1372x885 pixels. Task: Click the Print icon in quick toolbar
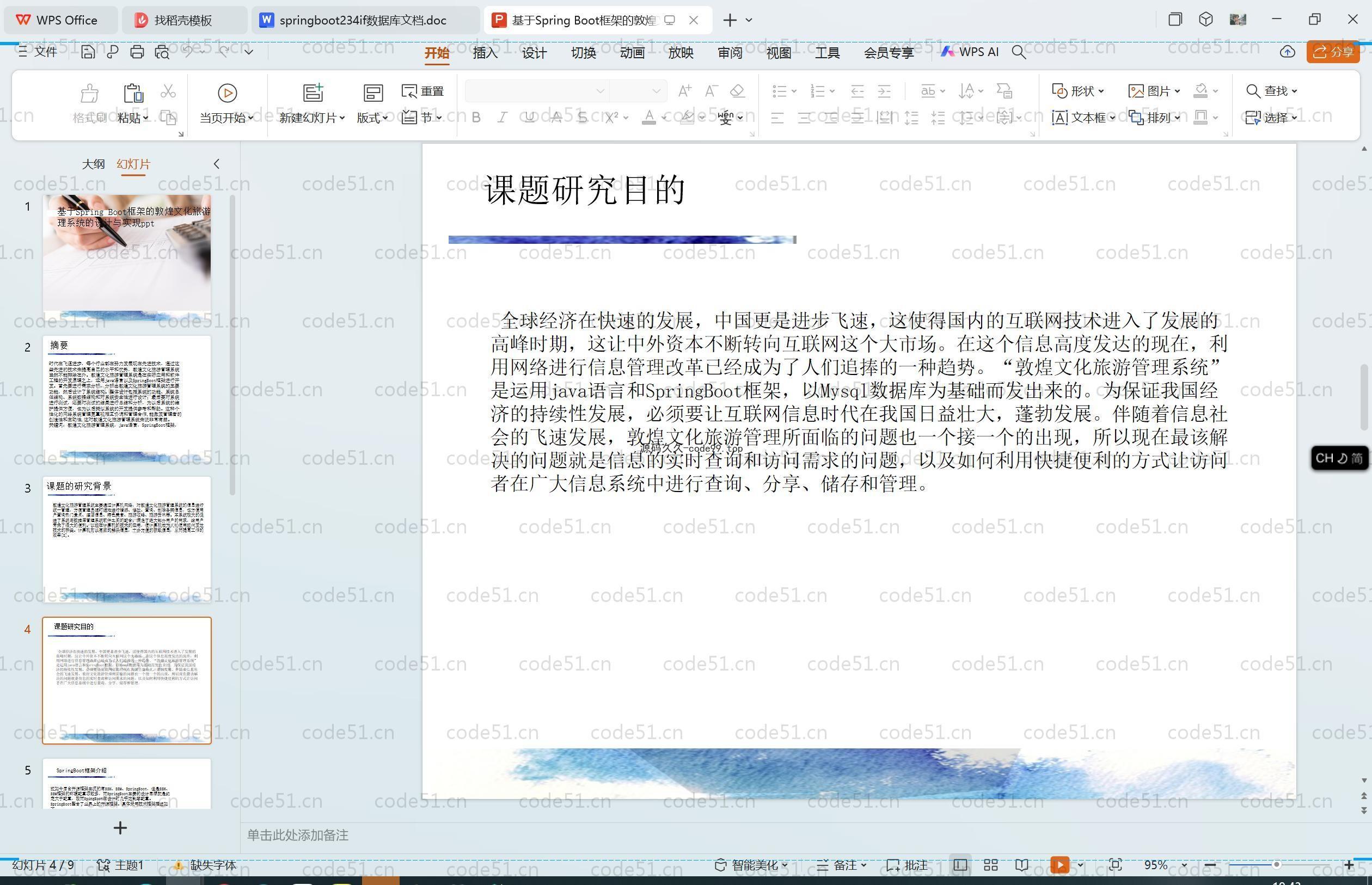[x=137, y=52]
